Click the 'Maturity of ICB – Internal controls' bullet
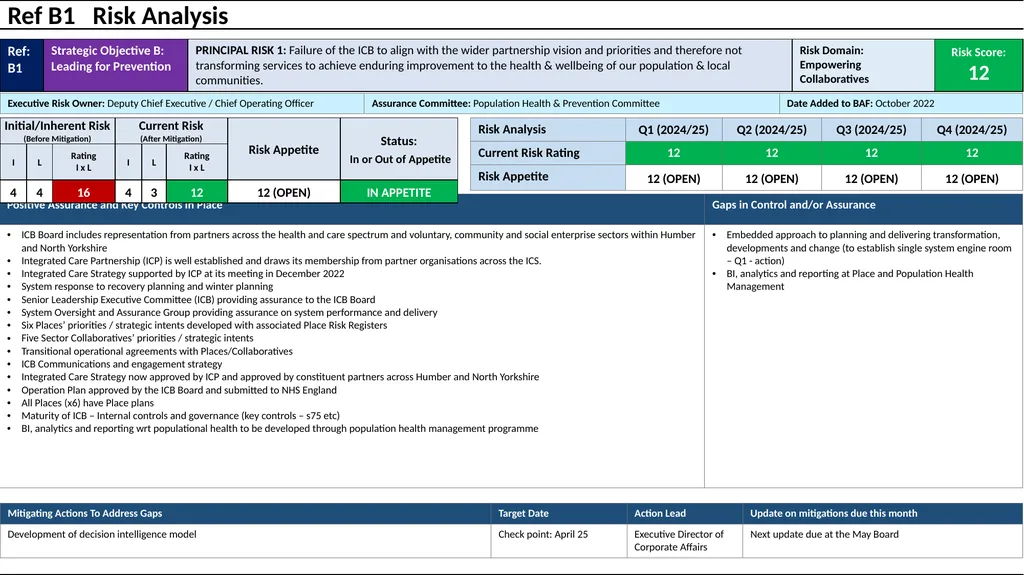The width and height of the screenshot is (1024, 575). (180, 416)
